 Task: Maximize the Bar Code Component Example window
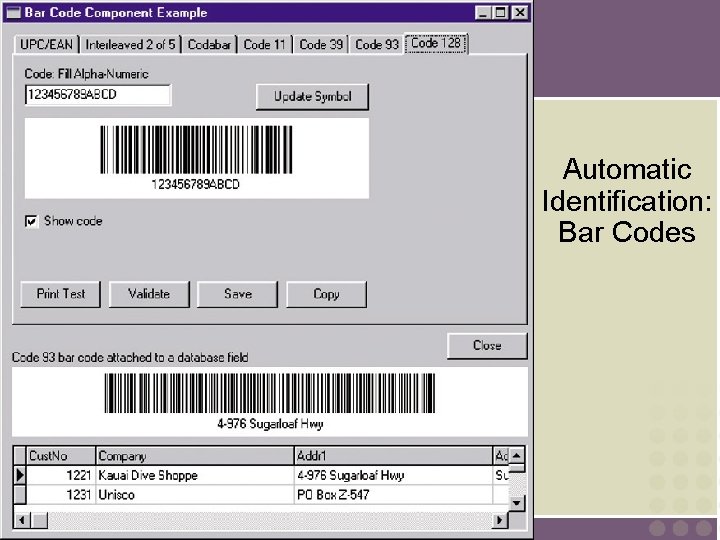click(500, 12)
